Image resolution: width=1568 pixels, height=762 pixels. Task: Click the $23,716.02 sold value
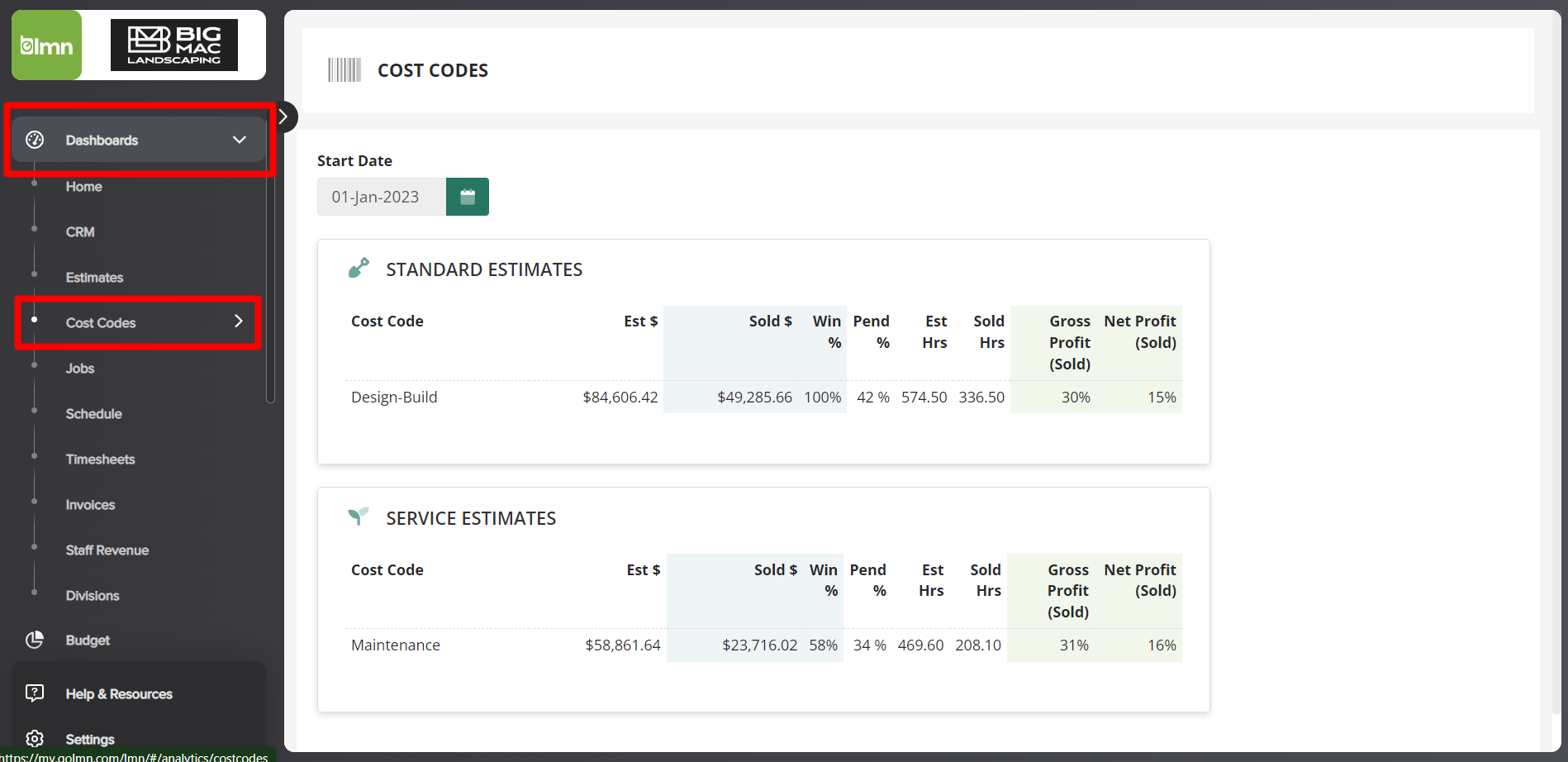[x=760, y=645]
